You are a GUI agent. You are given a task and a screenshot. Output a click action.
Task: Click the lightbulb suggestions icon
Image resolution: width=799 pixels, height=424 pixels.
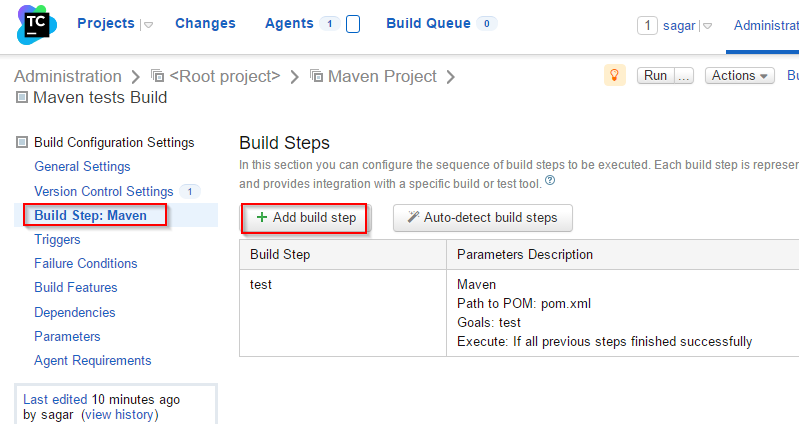pyautogui.click(x=615, y=75)
